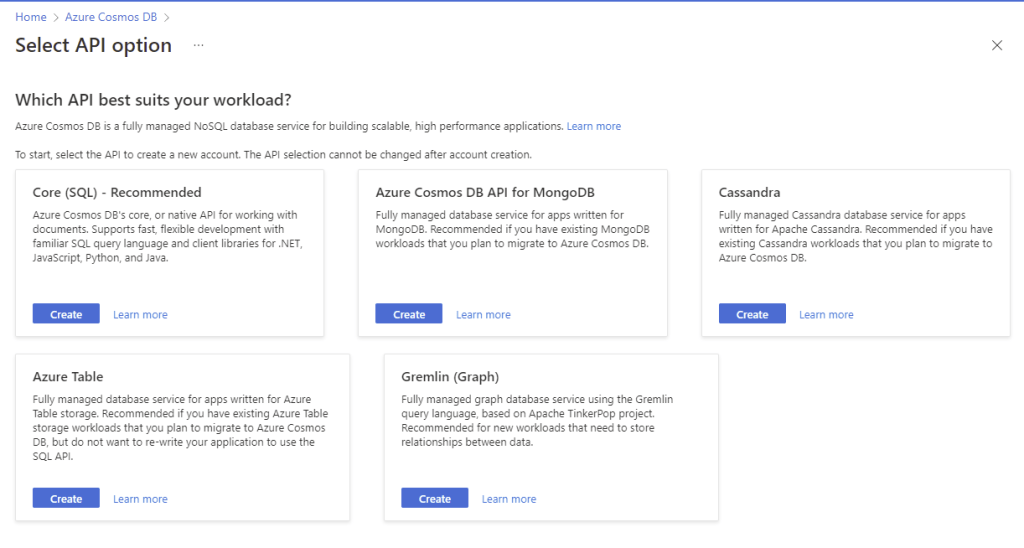Create an Azure Table account
This screenshot has height=548, width=1024.
[66, 498]
